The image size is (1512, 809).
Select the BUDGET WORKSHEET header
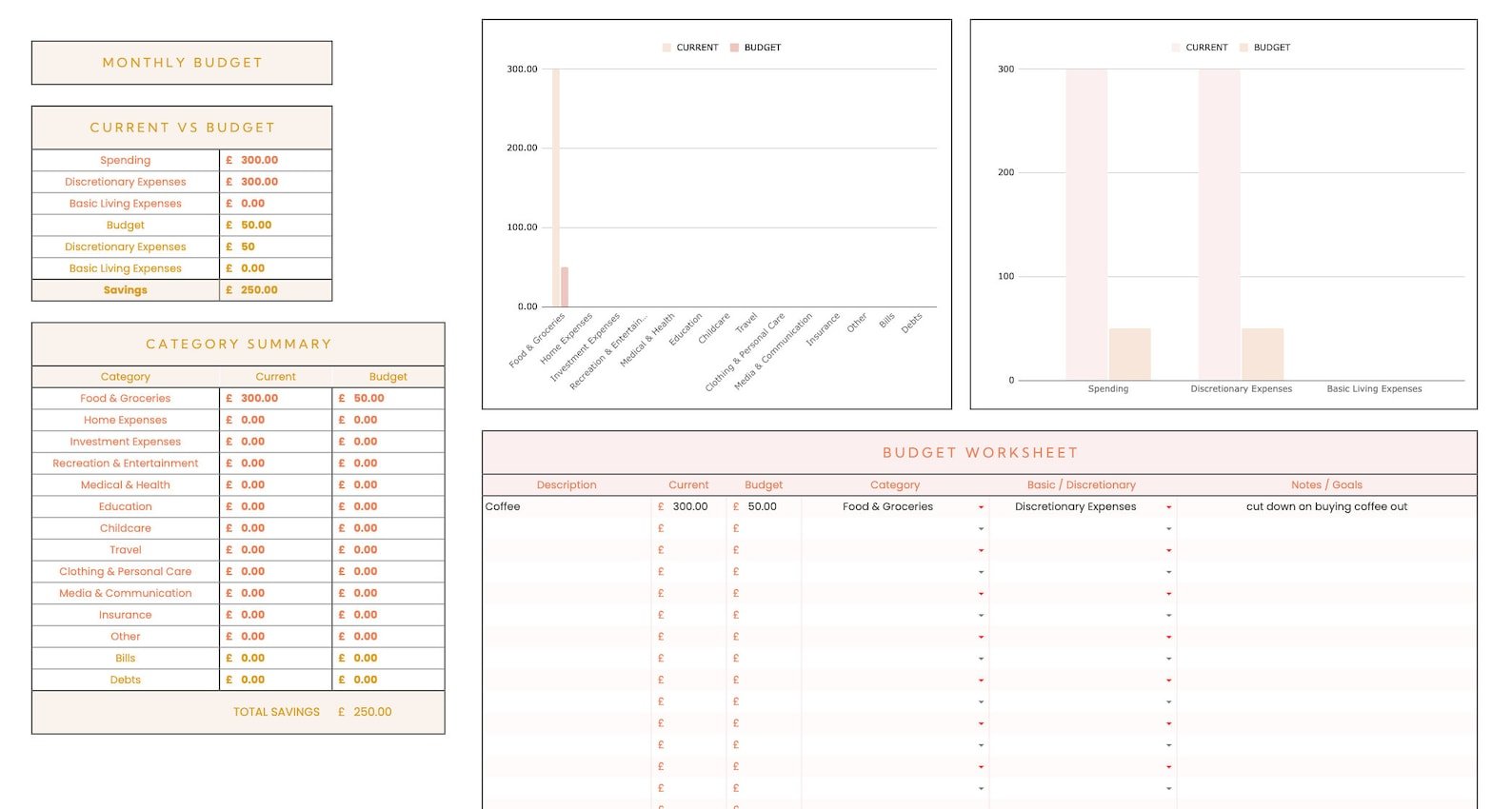point(980,453)
